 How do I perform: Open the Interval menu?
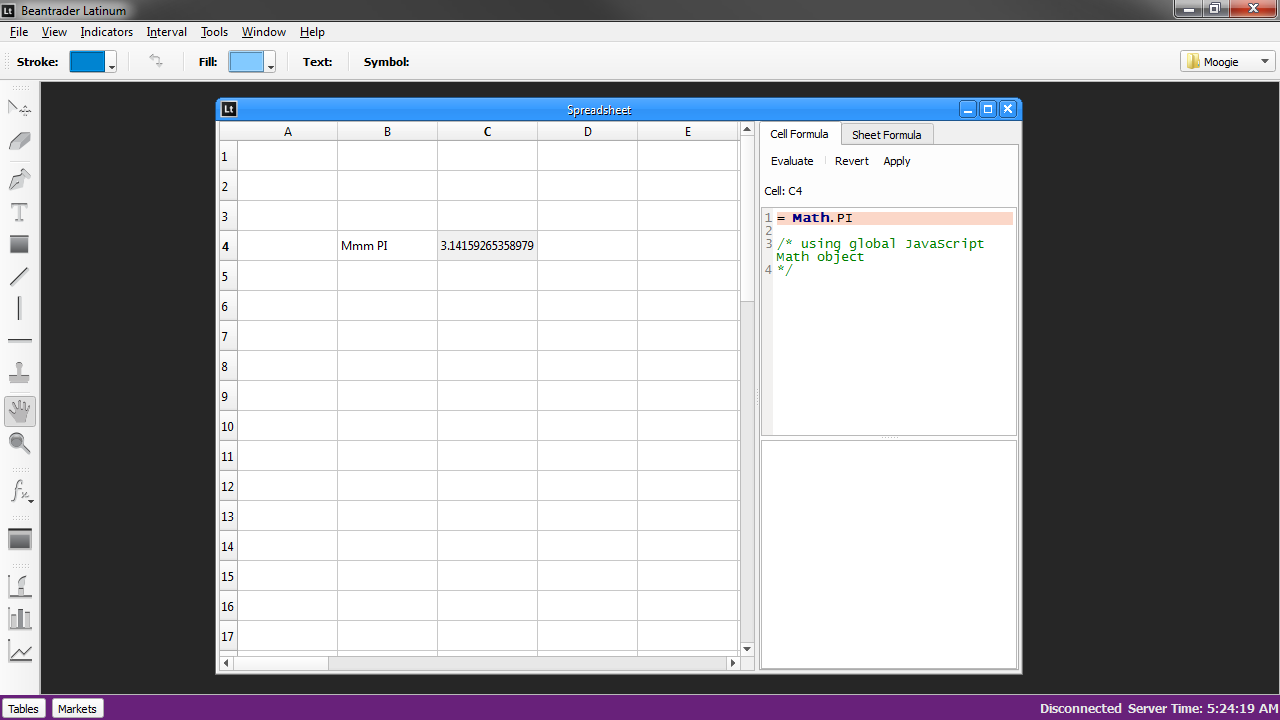(167, 32)
